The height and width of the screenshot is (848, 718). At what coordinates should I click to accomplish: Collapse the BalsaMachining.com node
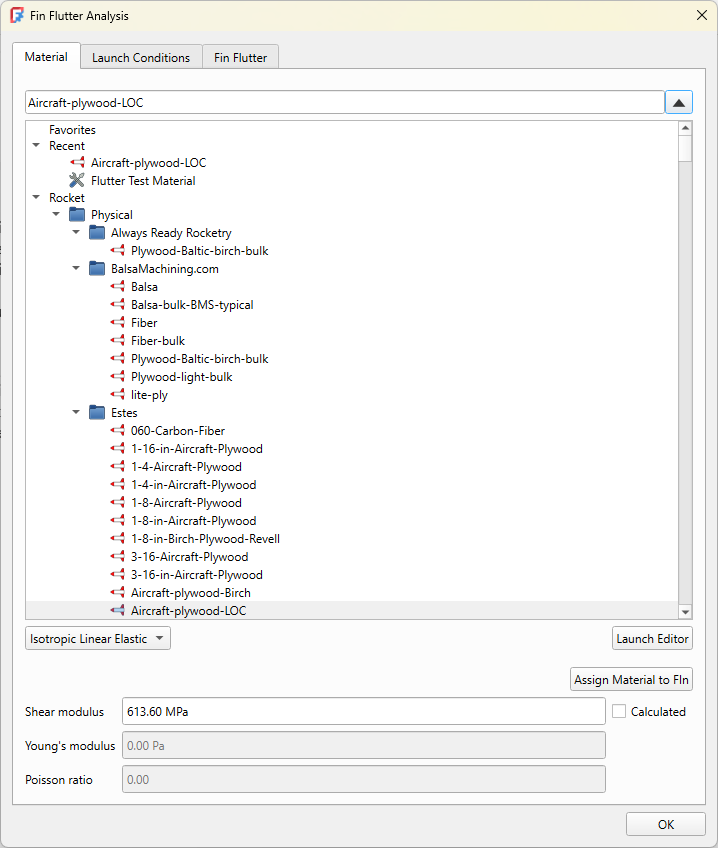point(76,268)
